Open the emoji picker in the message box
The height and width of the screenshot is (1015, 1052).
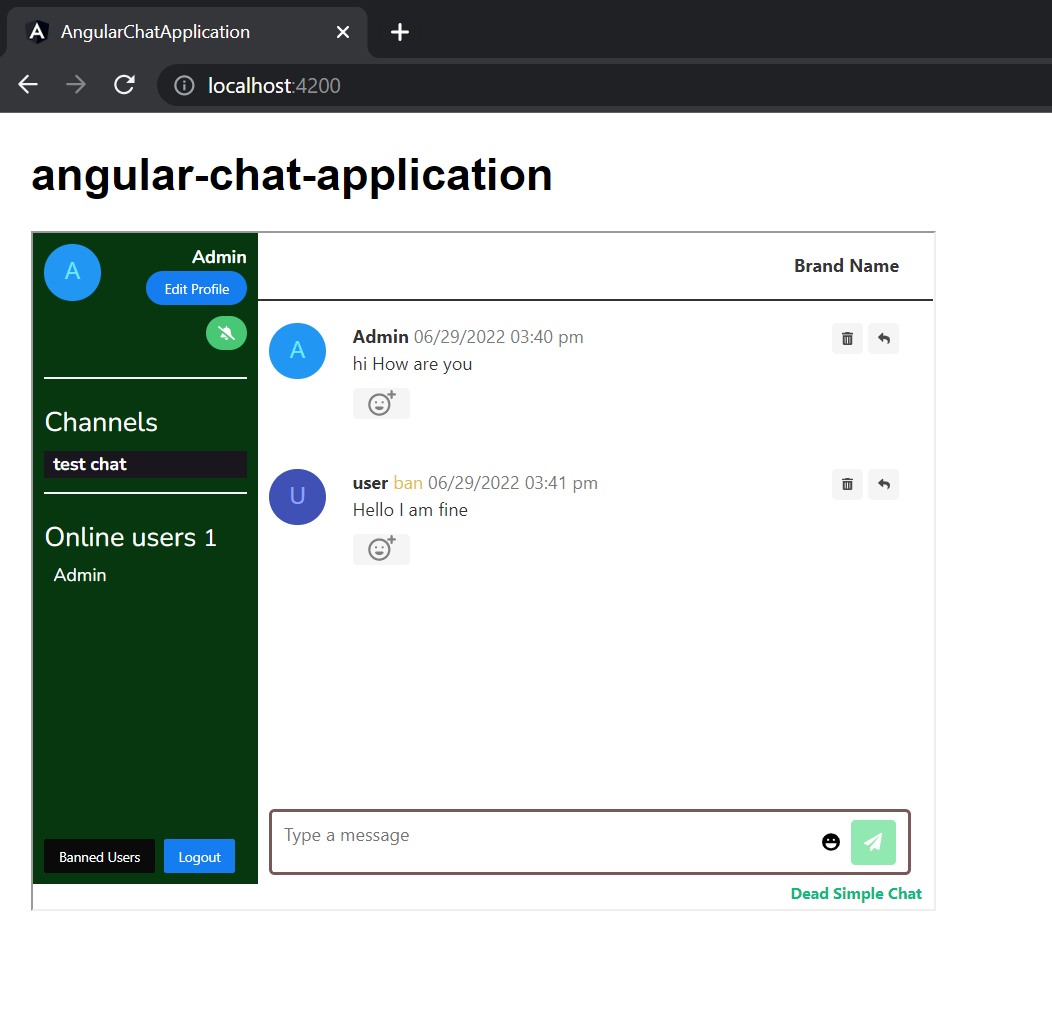(831, 842)
